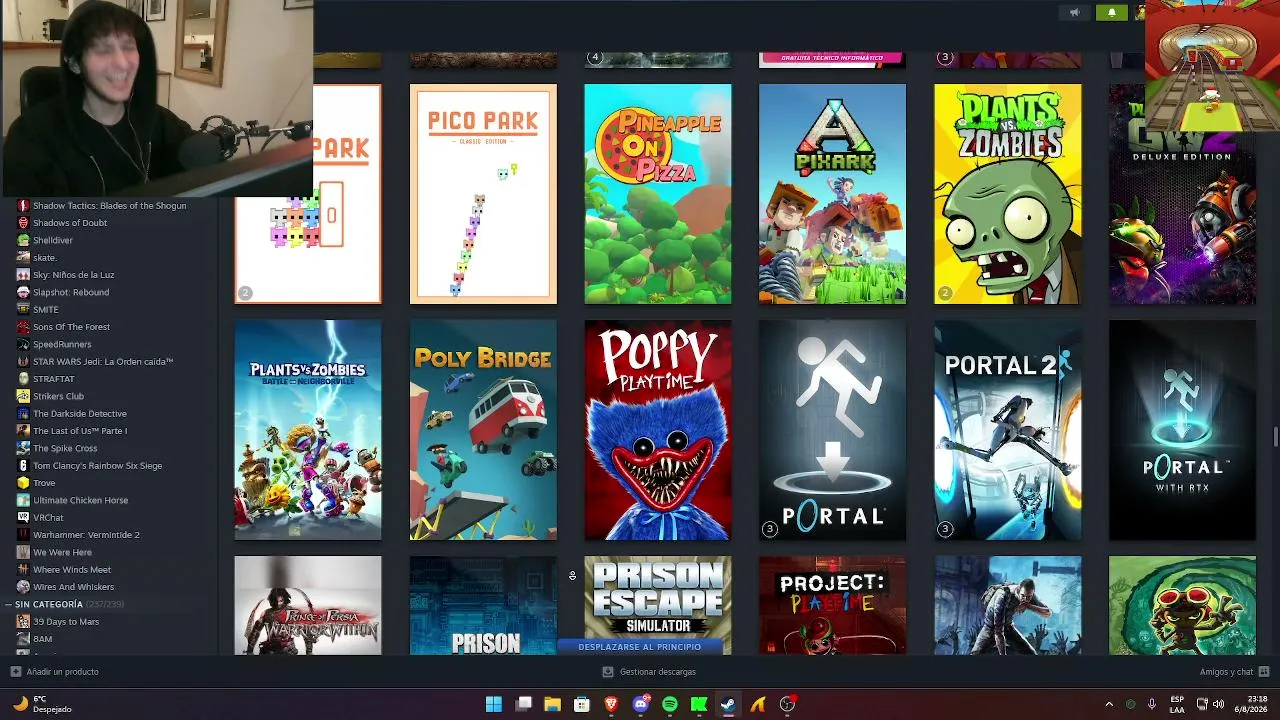The width and height of the screenshot is (1280, 720).
Task: Select "skate." in the game list
Action: 45,258
